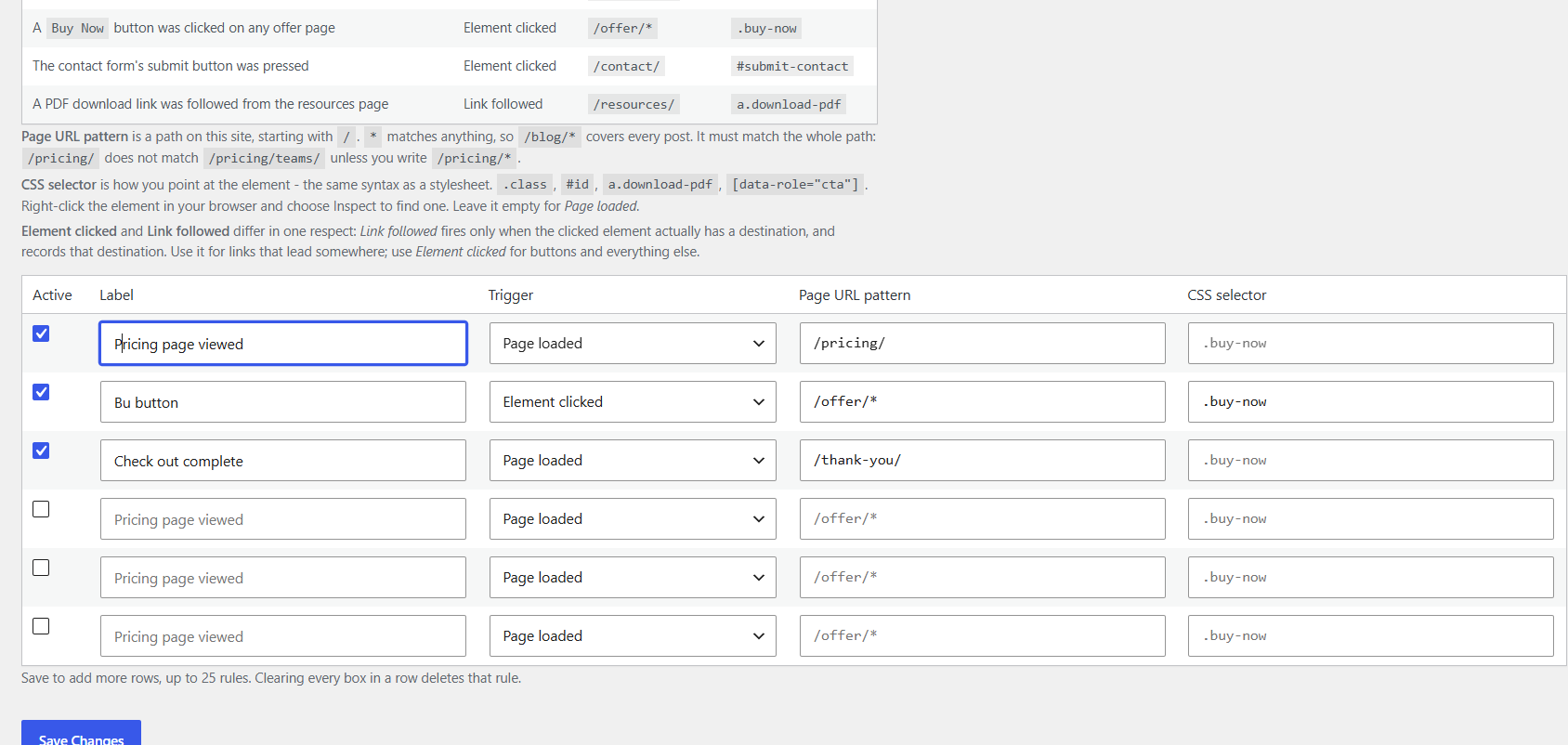Click the /pricing/* code in help text
The width and height of the screenshot is (1568, 745).
475,158
